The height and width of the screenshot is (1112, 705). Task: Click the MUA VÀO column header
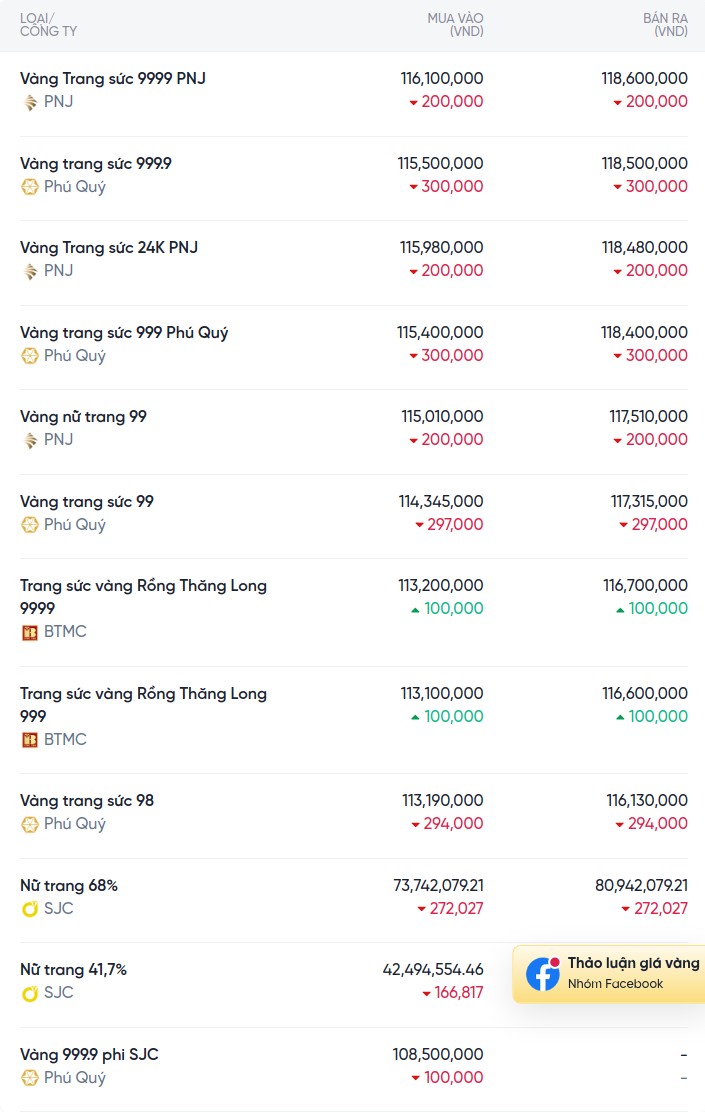455,25
